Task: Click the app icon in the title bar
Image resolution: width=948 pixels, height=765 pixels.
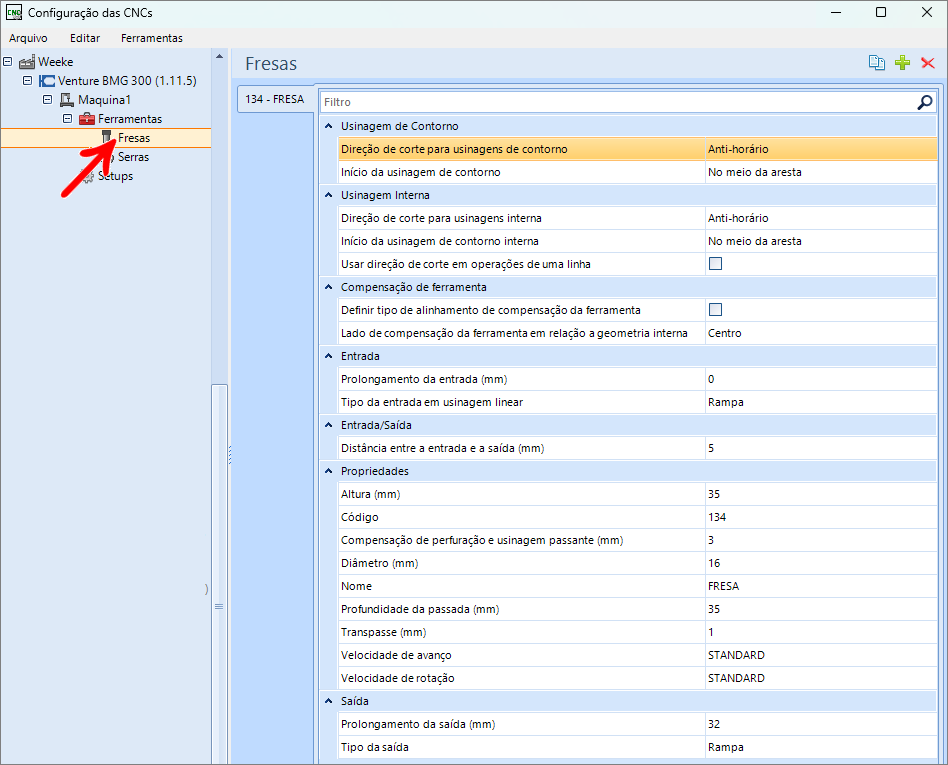Action: (x=14, y=12)
